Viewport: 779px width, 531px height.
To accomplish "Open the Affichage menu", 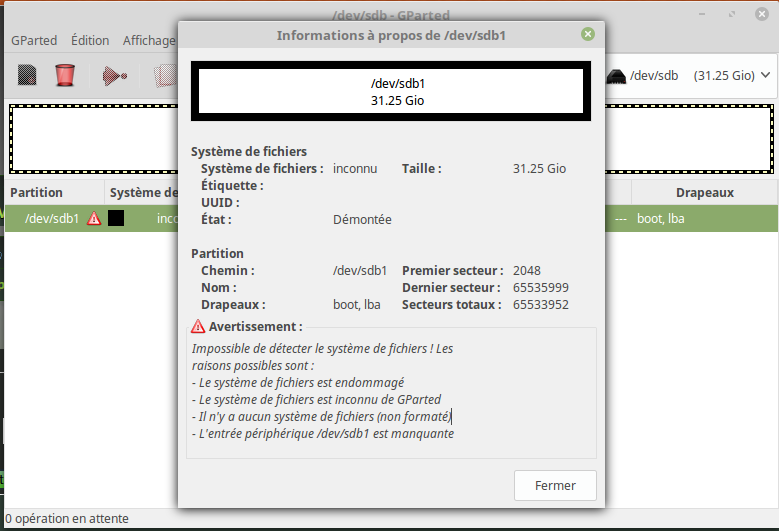I will [x=149, y=40].
